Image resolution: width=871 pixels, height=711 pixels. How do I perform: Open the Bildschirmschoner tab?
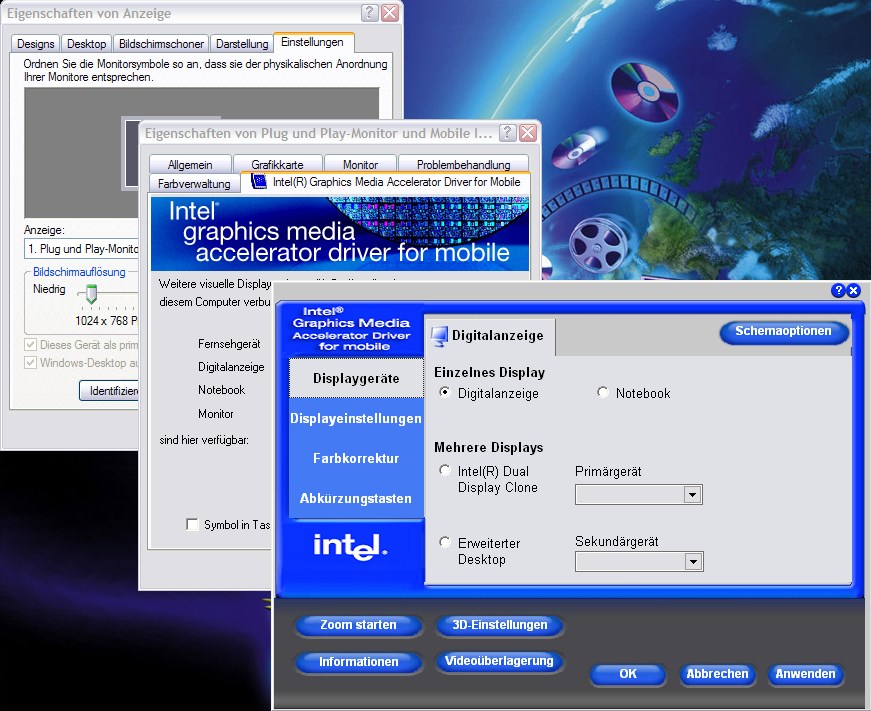point(161,44)
